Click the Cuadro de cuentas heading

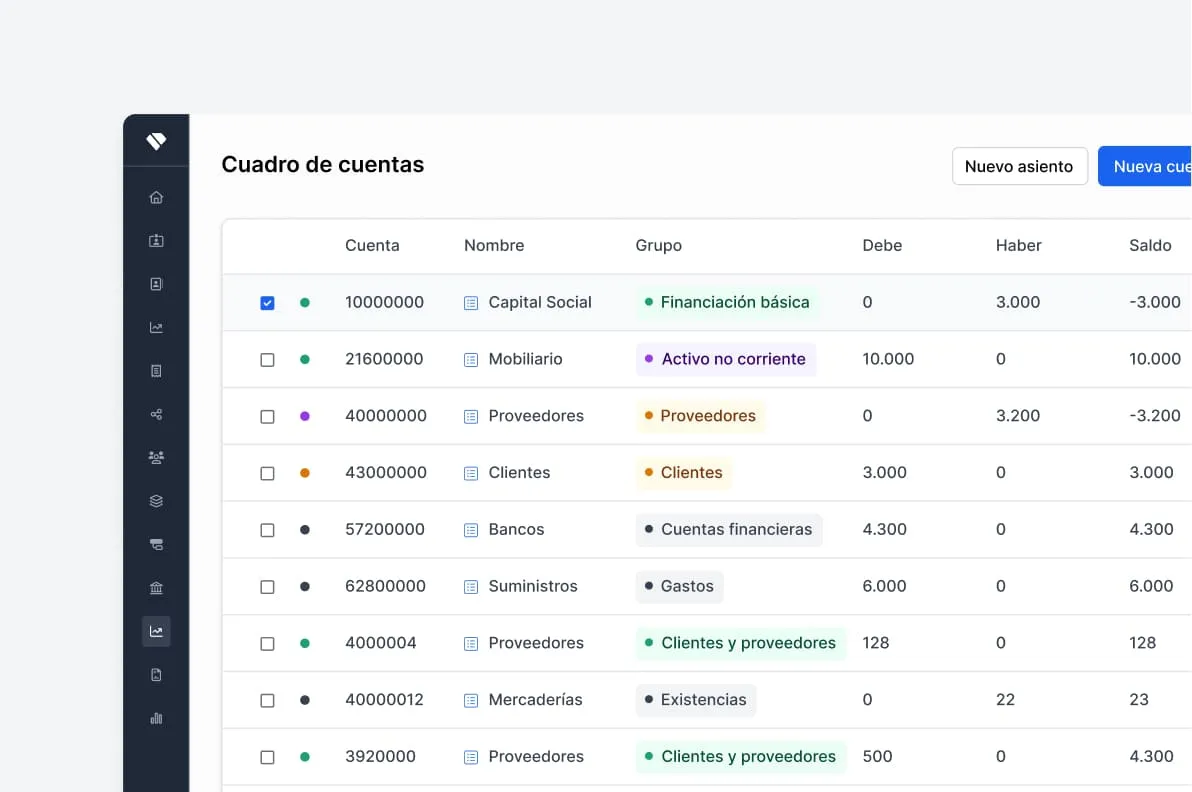(x=322, y=164)
